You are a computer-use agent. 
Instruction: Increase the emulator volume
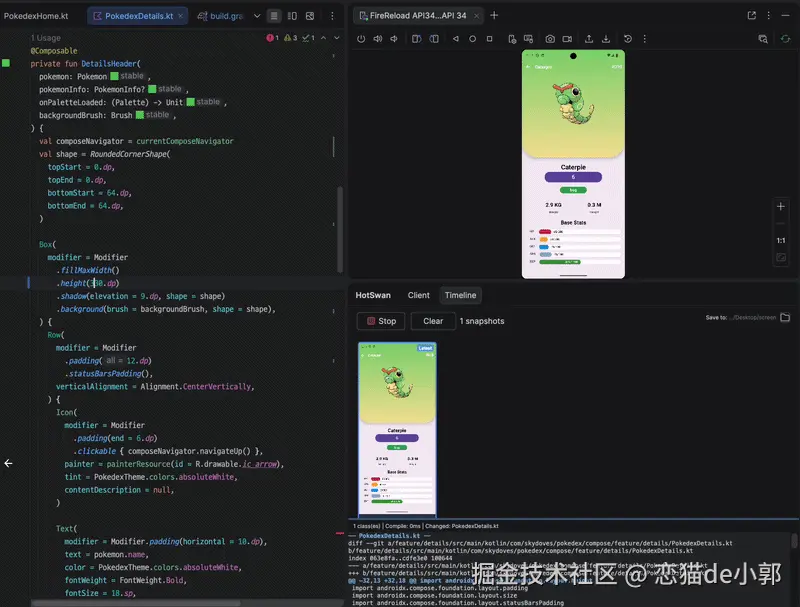pos(378,39)
